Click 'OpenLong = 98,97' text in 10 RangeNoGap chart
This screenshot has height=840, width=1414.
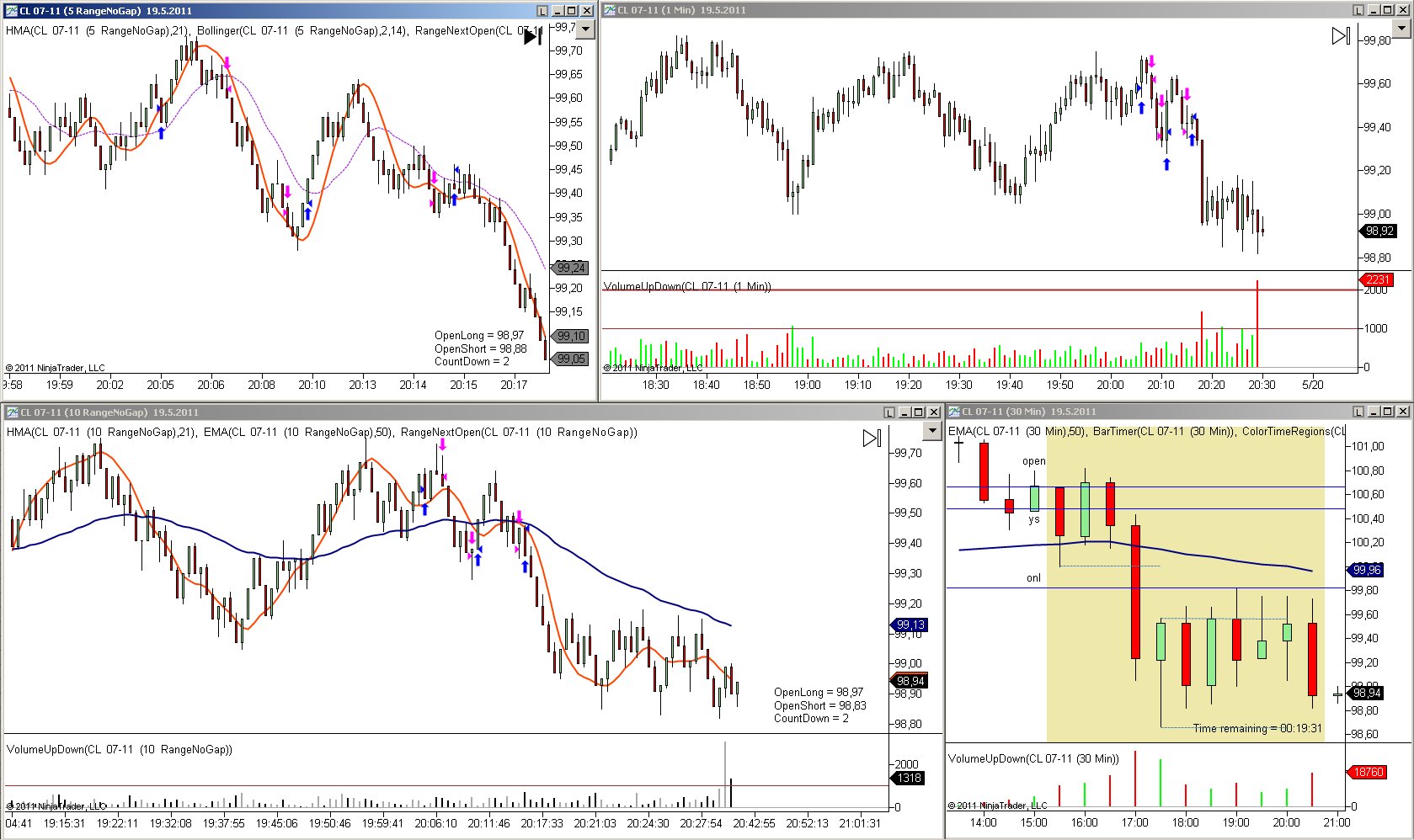[819, 692]
